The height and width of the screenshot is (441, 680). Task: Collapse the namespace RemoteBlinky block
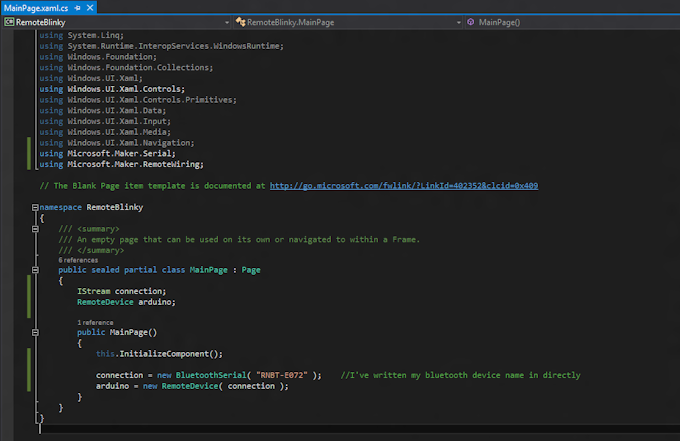[x=35, y=207]
